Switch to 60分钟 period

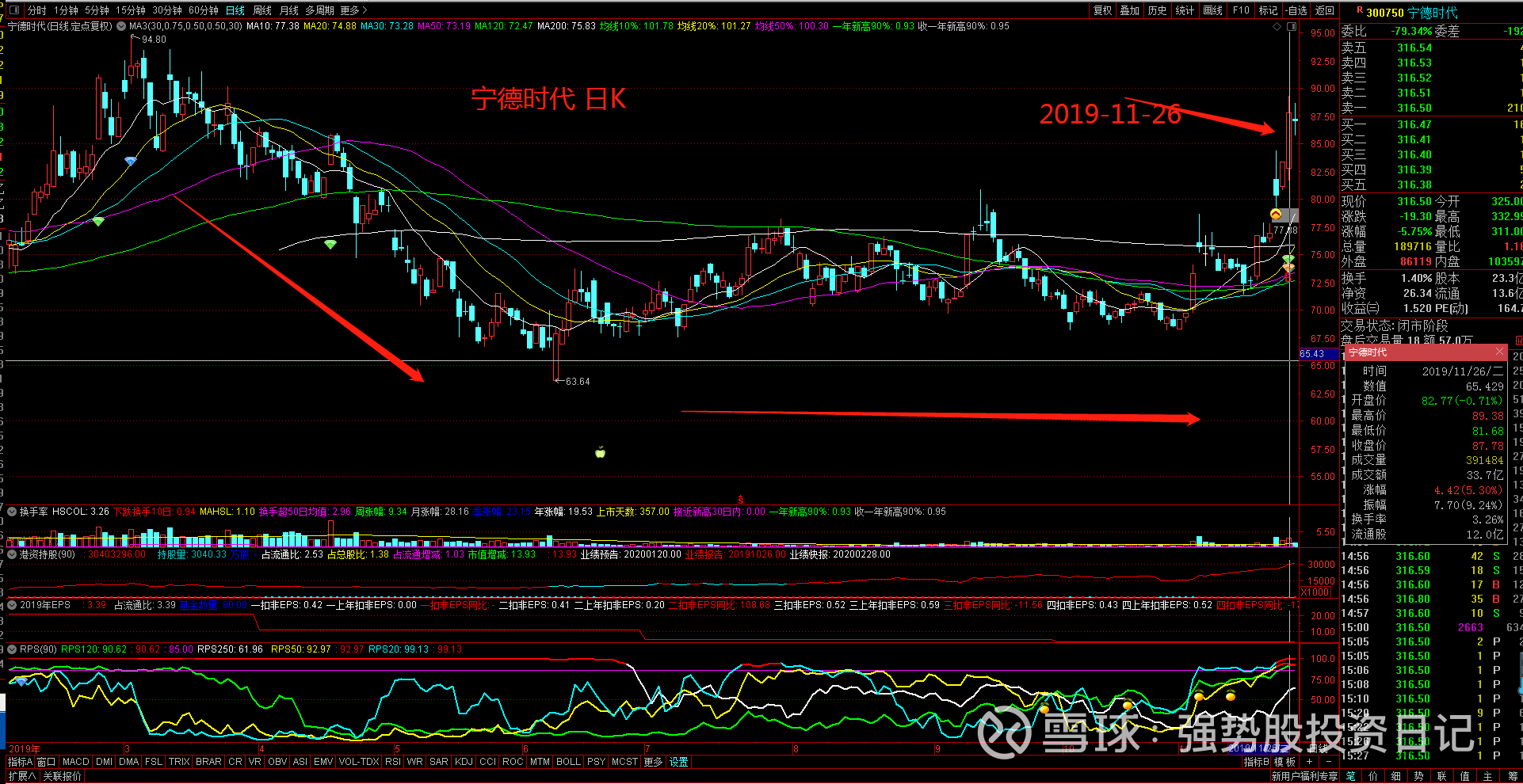click(204, 10)
